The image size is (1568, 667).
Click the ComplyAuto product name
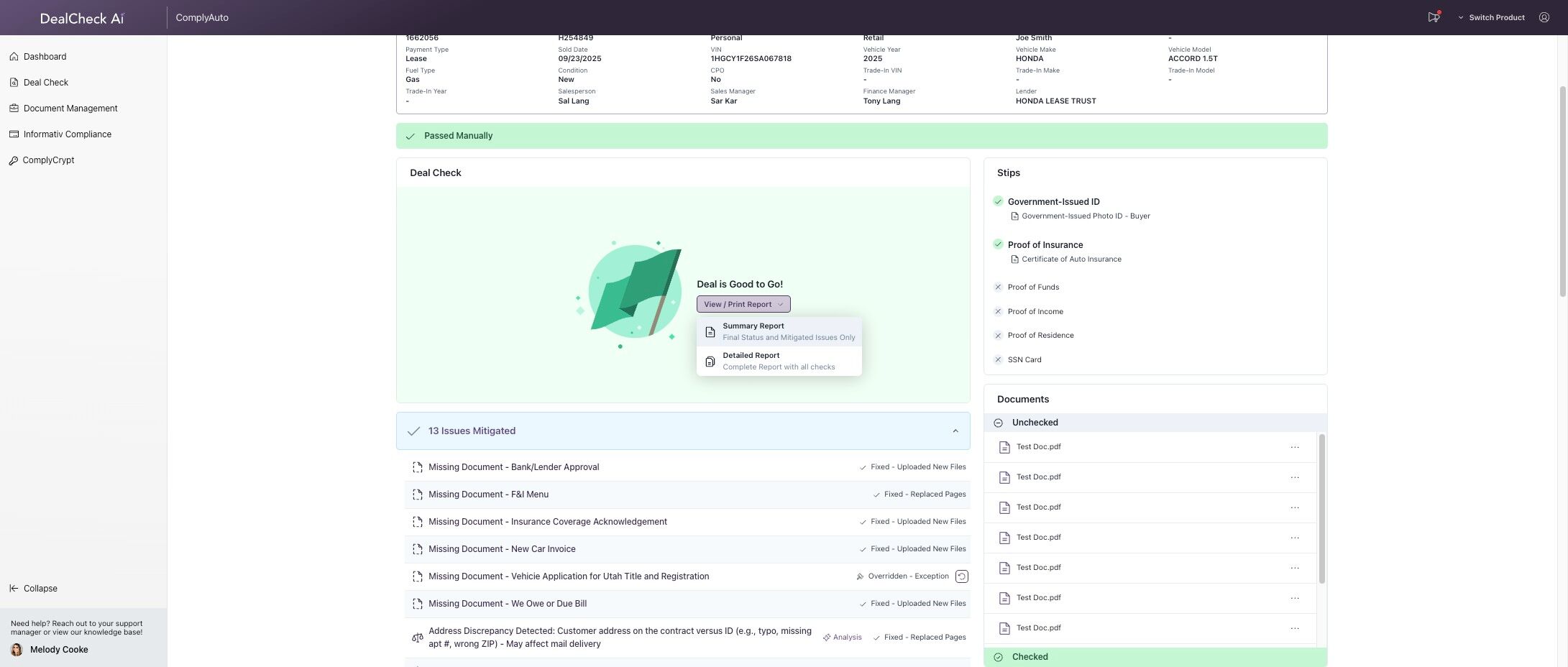click(x=202, y=18)
